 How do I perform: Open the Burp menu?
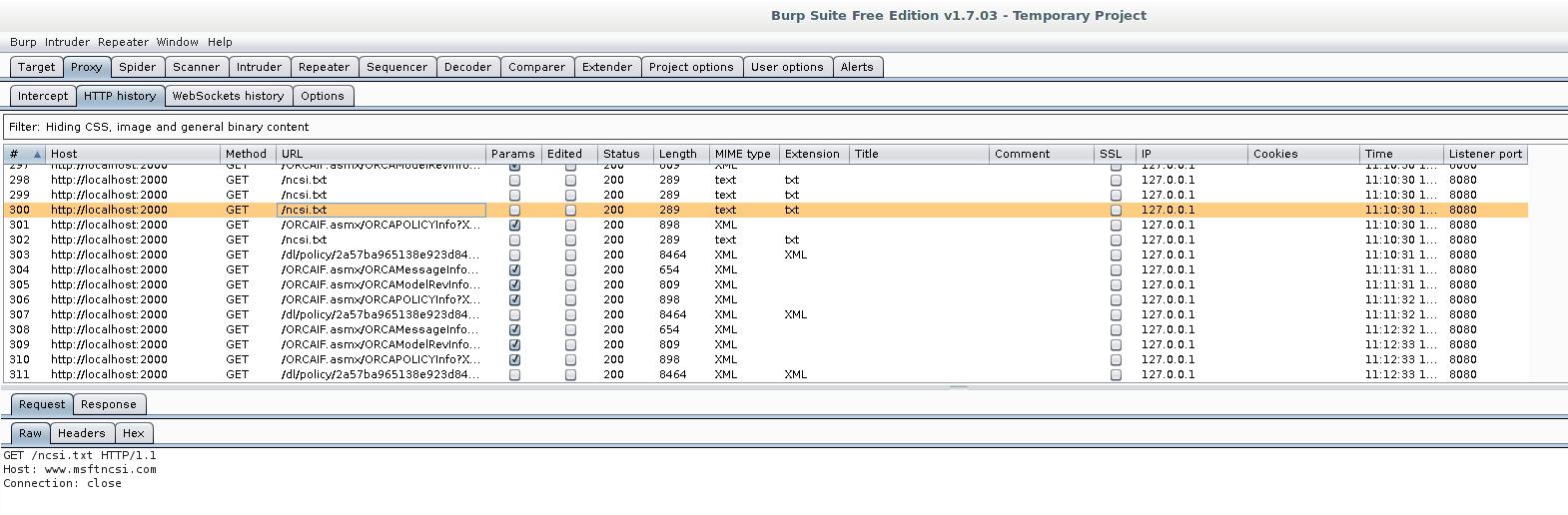(x=23, y=42)
